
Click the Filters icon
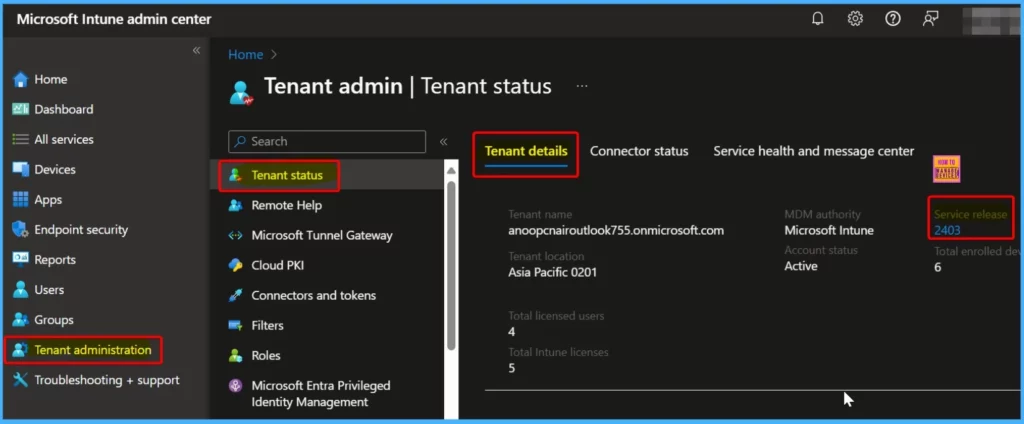pyautogui.click(x=236, y=325)
